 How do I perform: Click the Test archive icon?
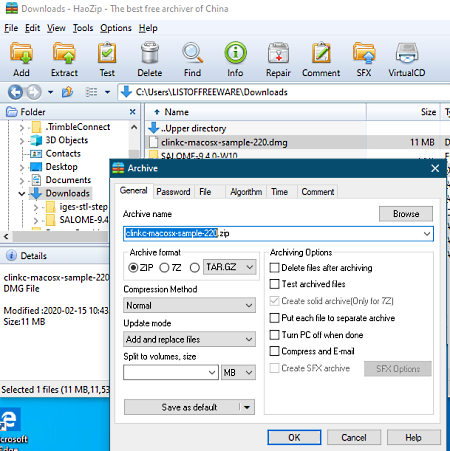tap(107, 53)
